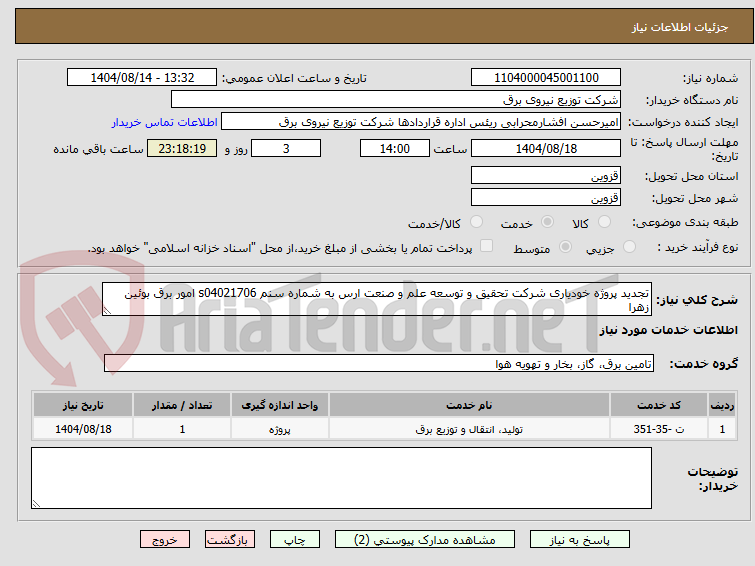Click the تعداد / مقدار column header
Viewport: 755px width, 566px height.
pos(182,405)
